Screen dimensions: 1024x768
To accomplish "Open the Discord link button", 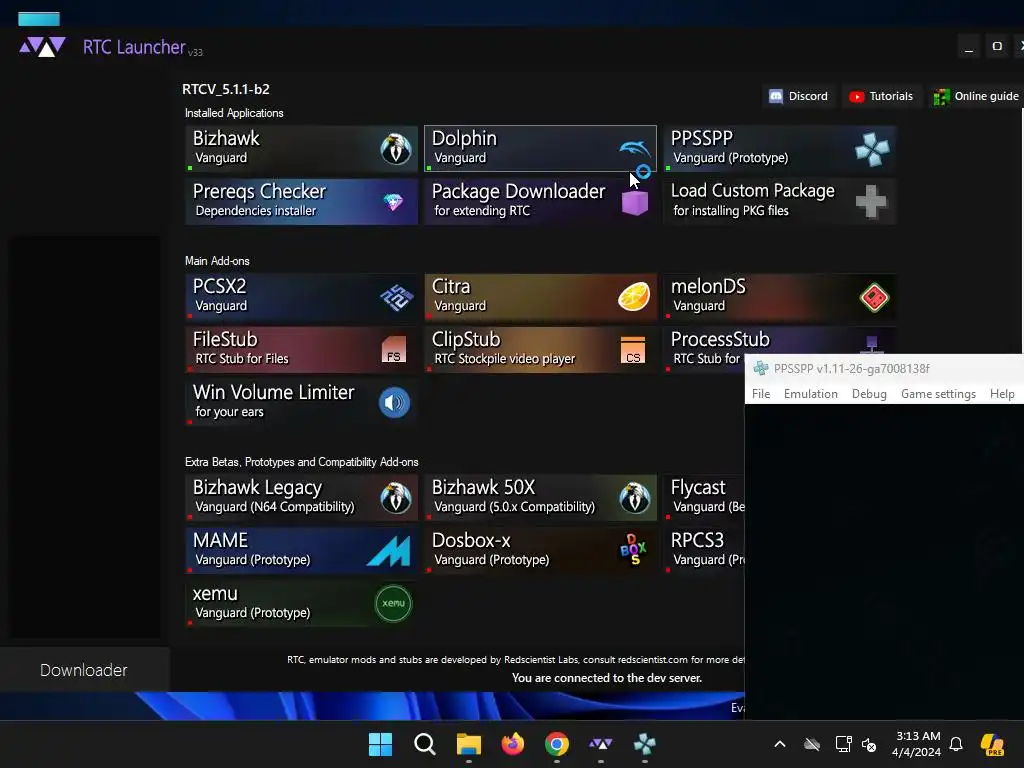I will tap(798, 96).
